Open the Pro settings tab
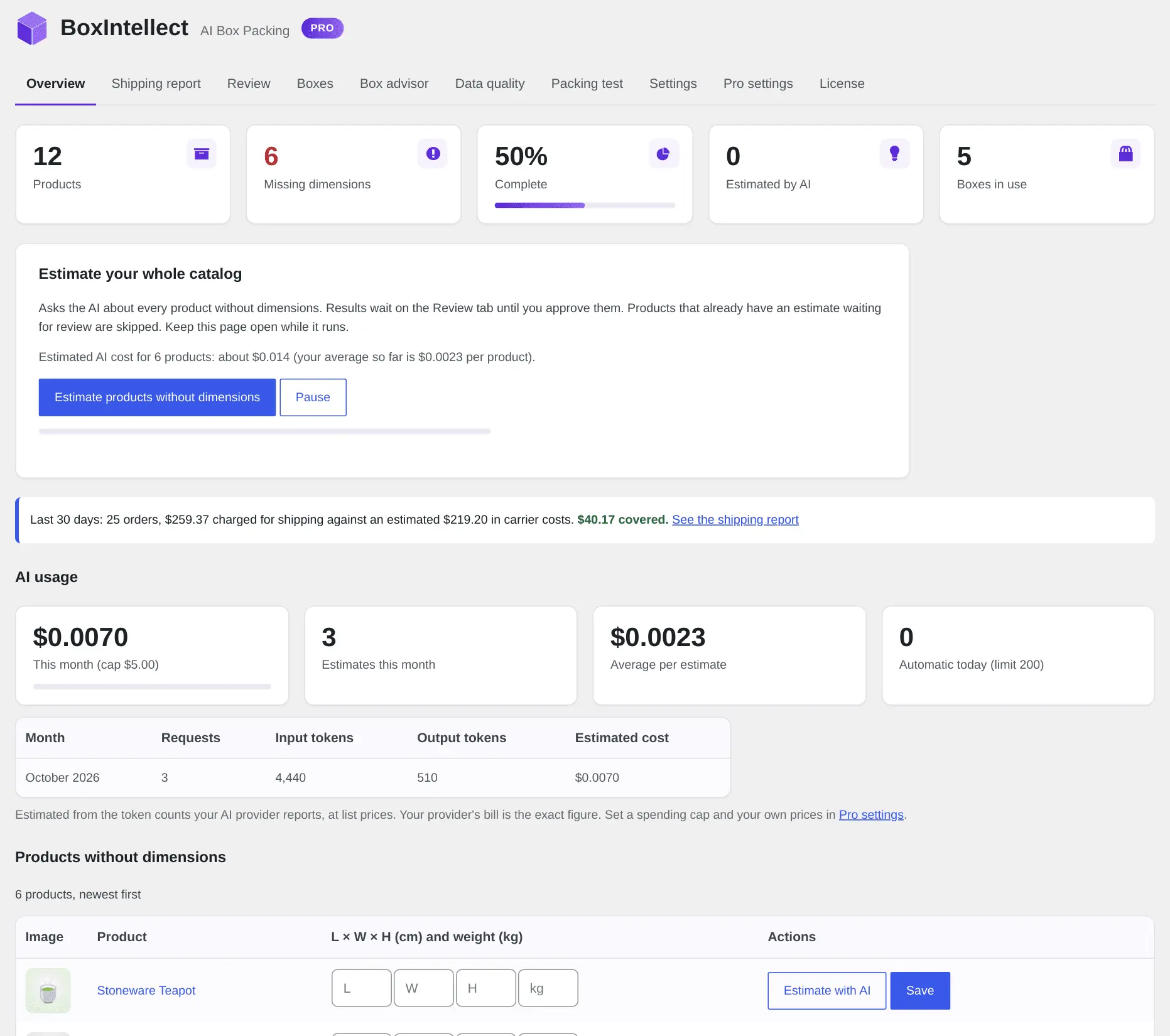Screen dimensions: 1170x1036 [x=758, y=84]
